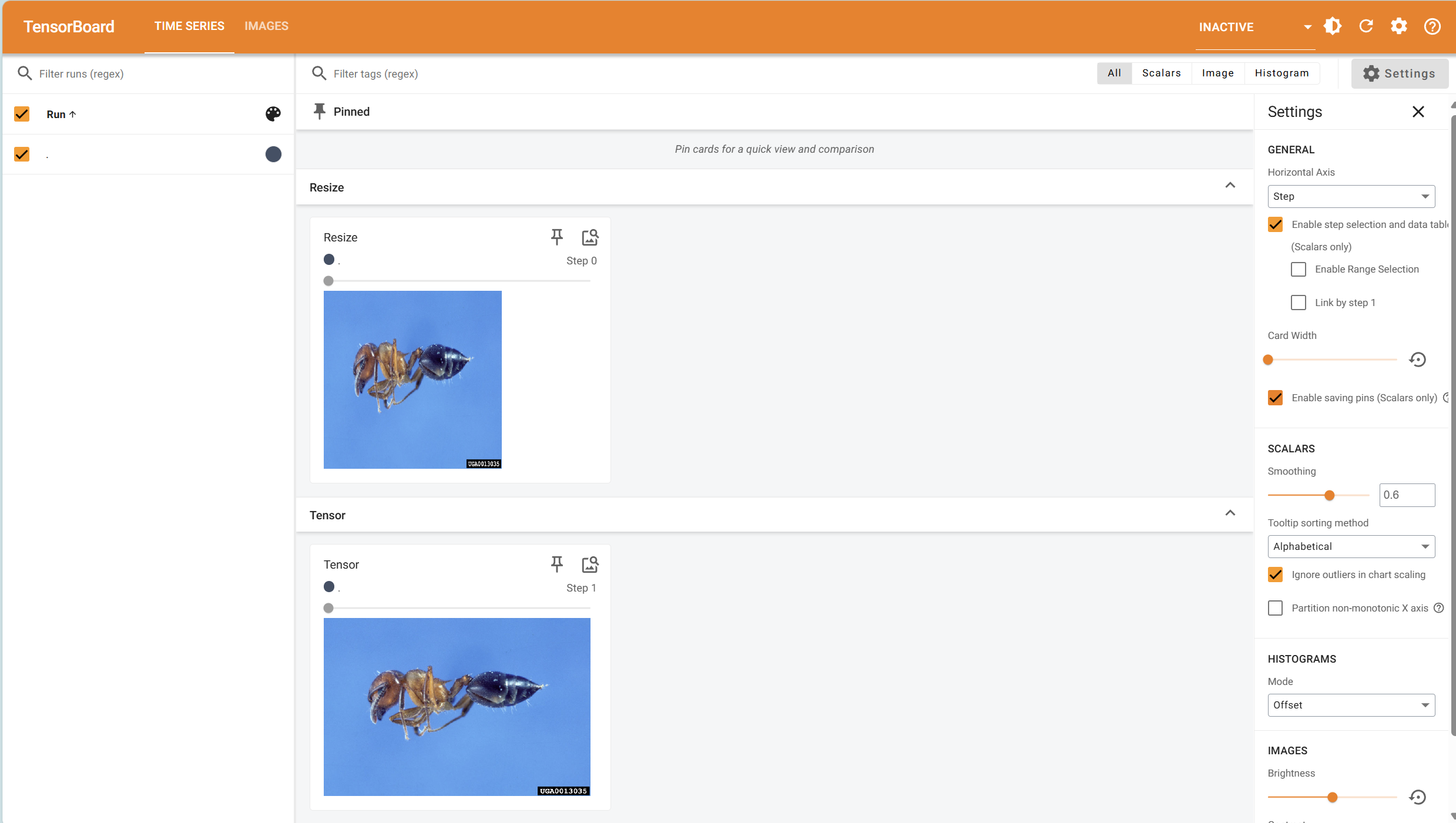1456x823 pixels.
Task: Switch to the TIME SERIES tab
Action: (x=189, y=26)
